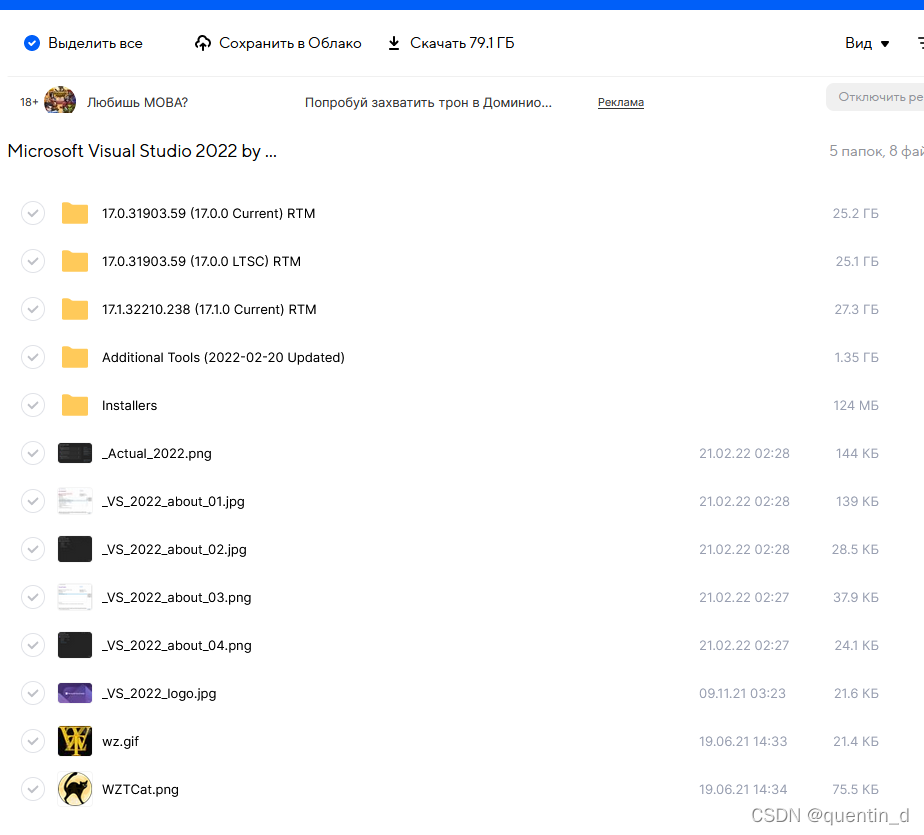
Task: Click file name _VS_2022_logo.jpg
Action: pos(159,694)
